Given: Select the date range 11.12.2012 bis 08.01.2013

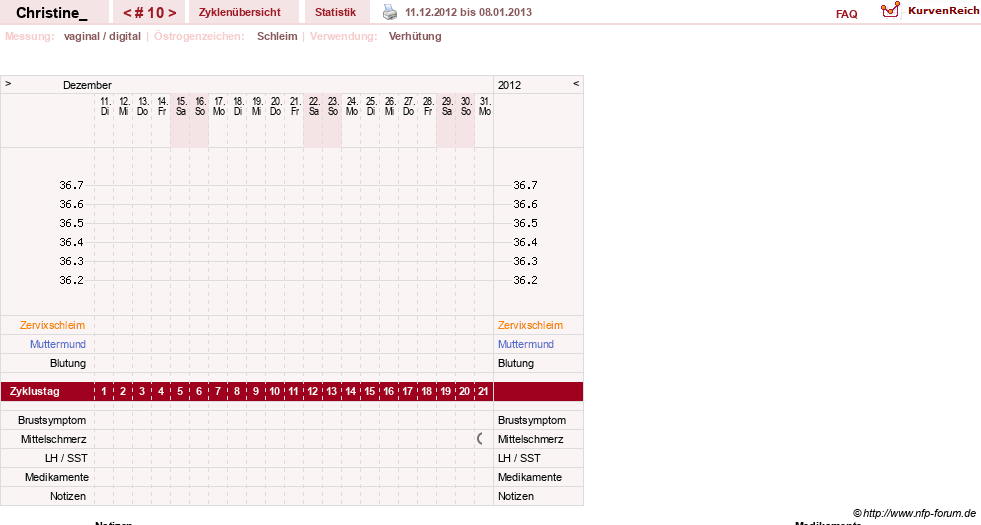Looking at the screenshot, I should (469, 12).
